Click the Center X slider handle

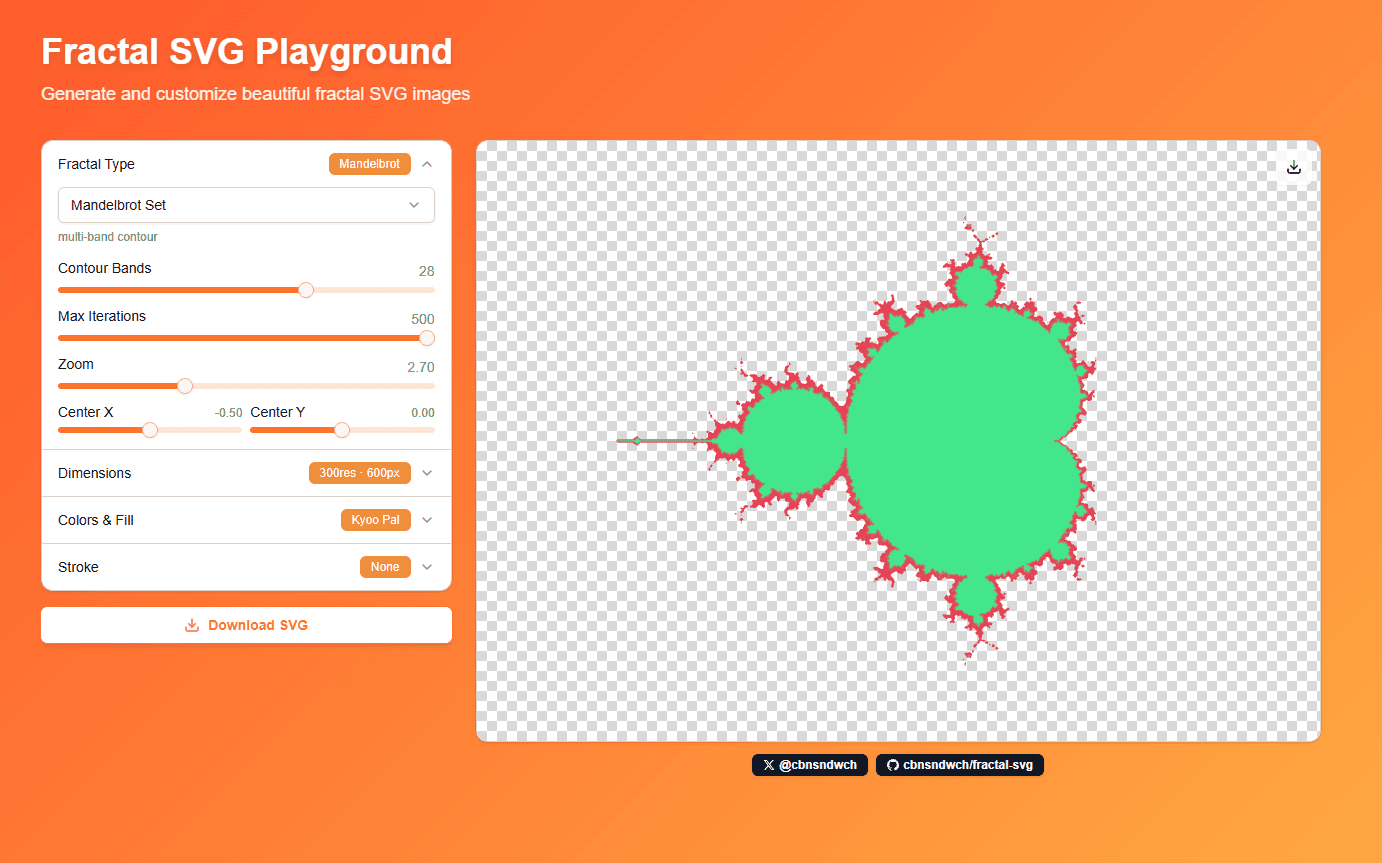pos(150,430)
